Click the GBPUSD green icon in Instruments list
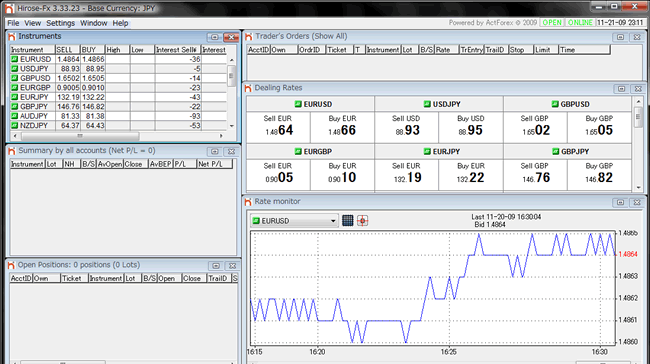Viewport: 650px width, 364px height. coord(15,78)
